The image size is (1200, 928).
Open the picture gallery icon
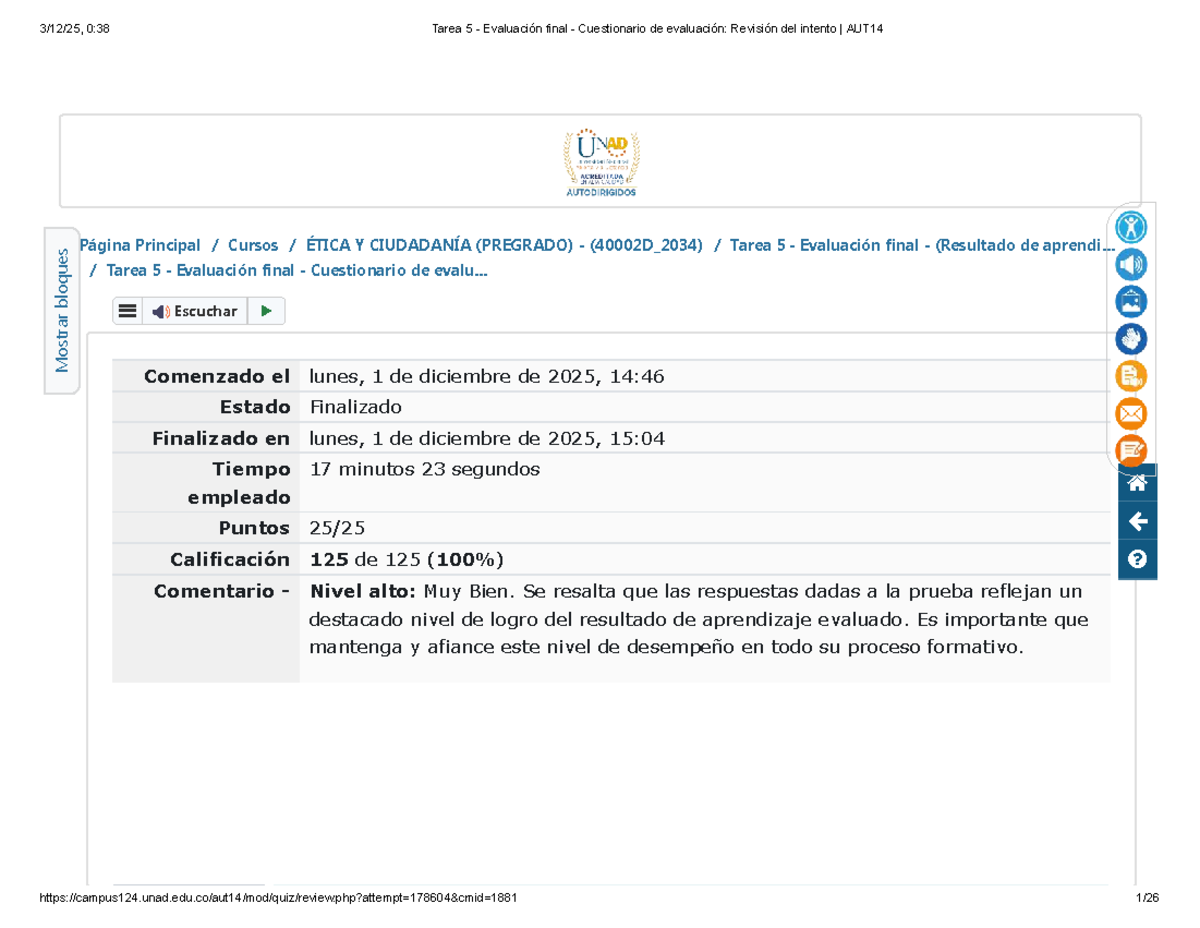[x=1132, y=301]
